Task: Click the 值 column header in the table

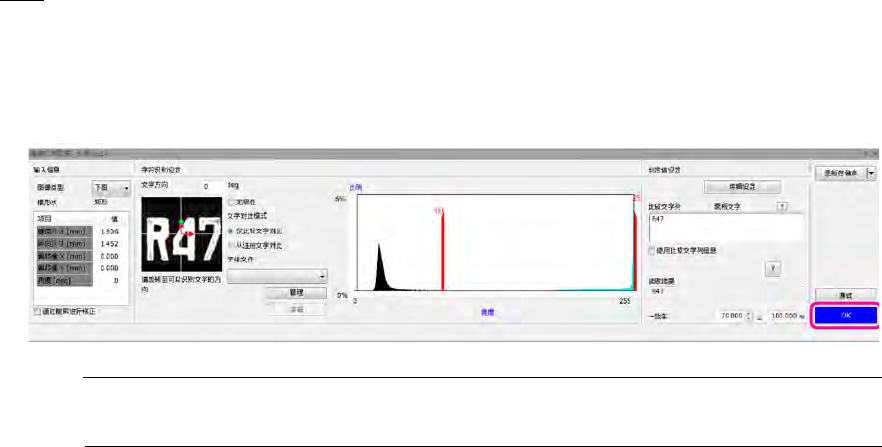Action: 114,219
